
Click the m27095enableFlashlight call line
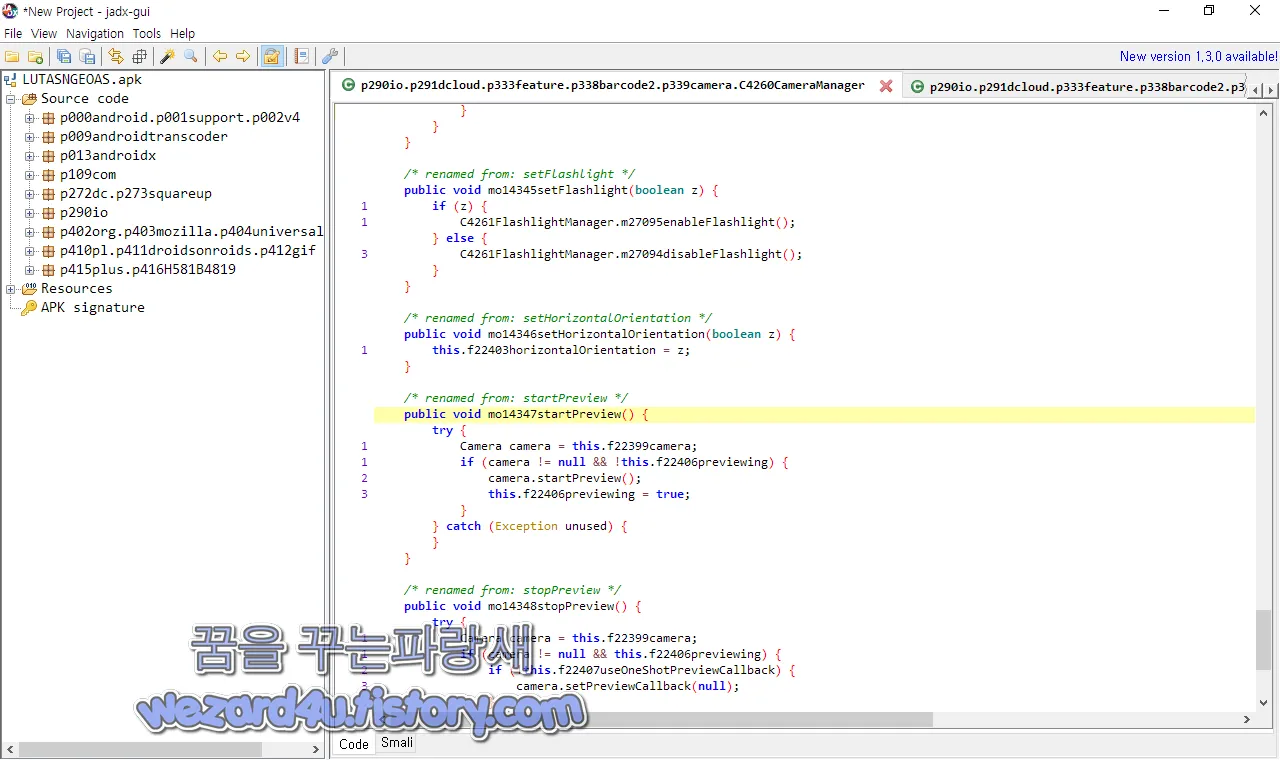pyautogui.click(x=628, y=222)
